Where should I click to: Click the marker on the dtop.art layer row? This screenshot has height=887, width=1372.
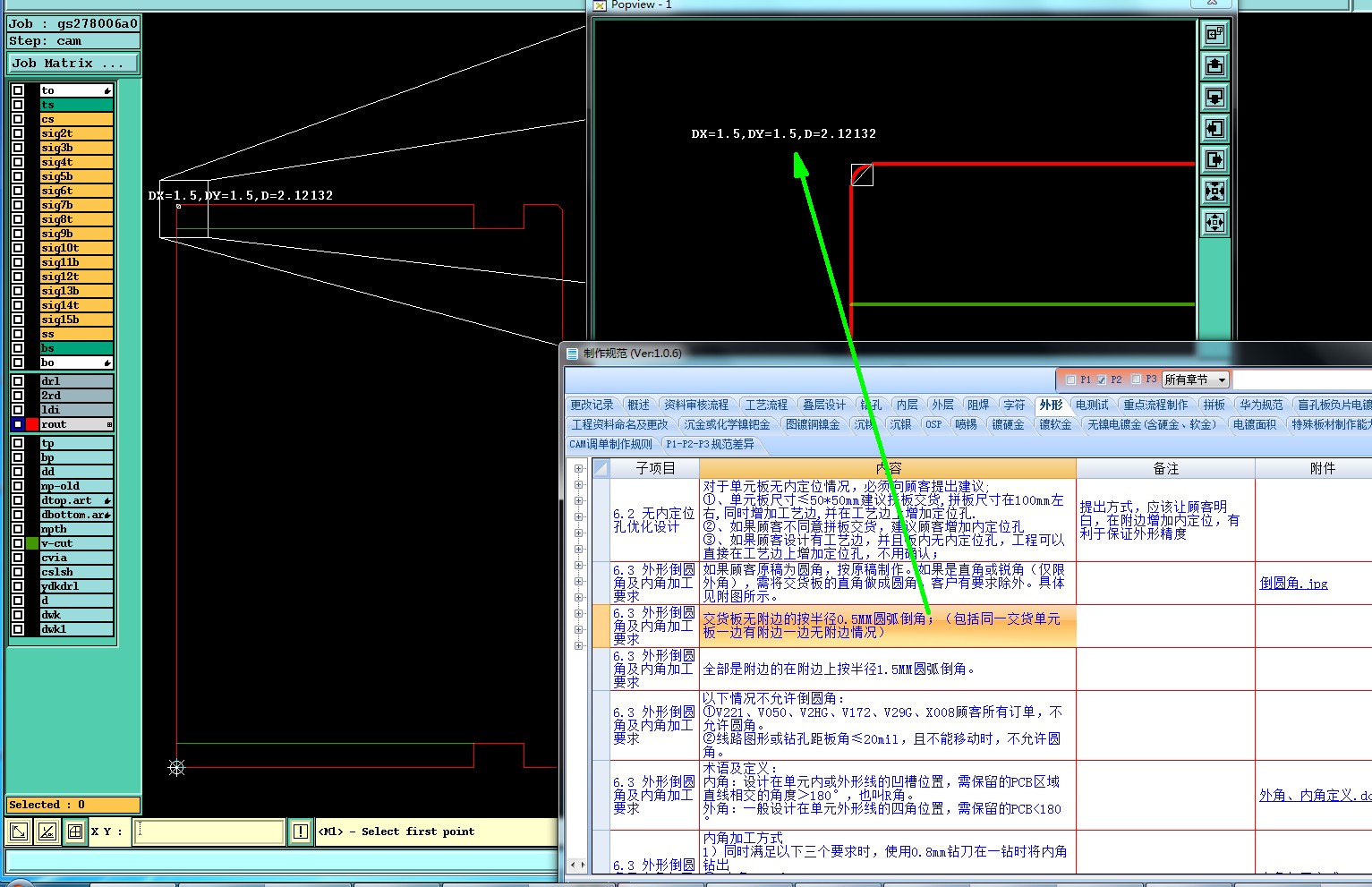(x=107, y=500)
